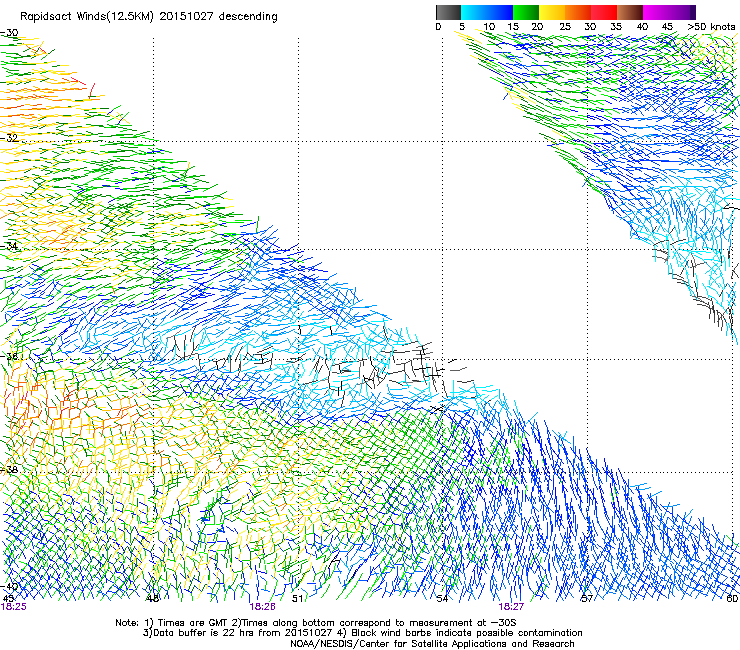Click the '-40' latitude axis label
The image size is (740, 650).
pyautogui.click(x=9, y=586)
